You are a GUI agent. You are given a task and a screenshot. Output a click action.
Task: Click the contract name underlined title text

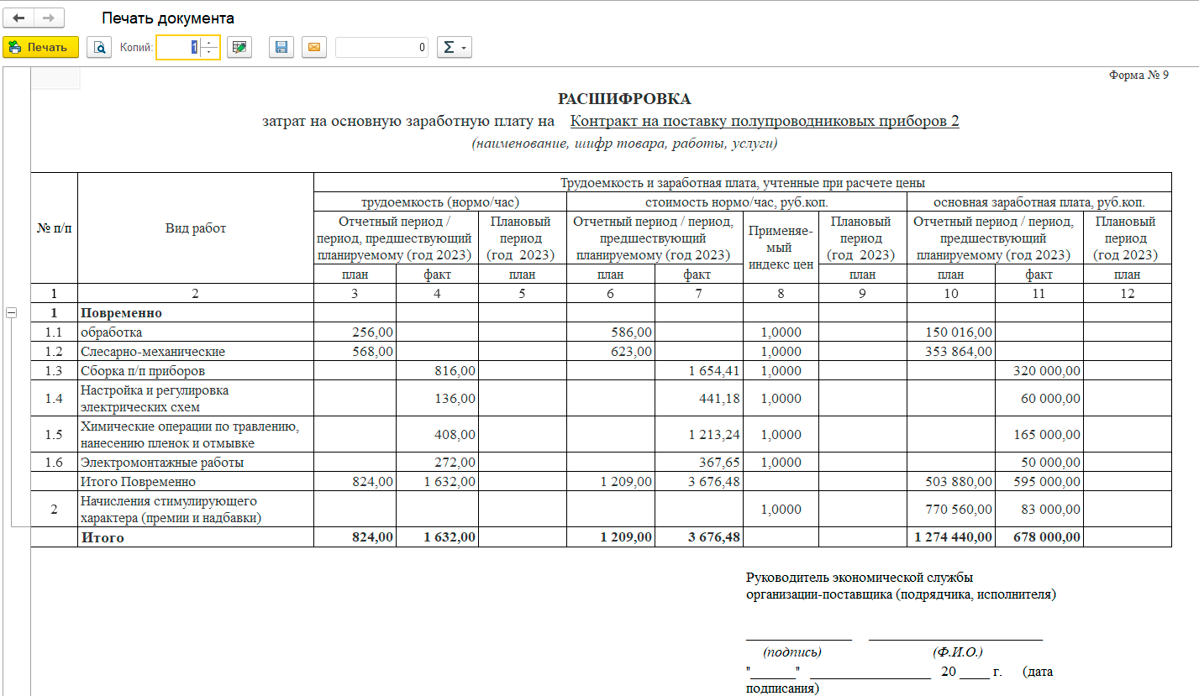[x=764, y=122]
